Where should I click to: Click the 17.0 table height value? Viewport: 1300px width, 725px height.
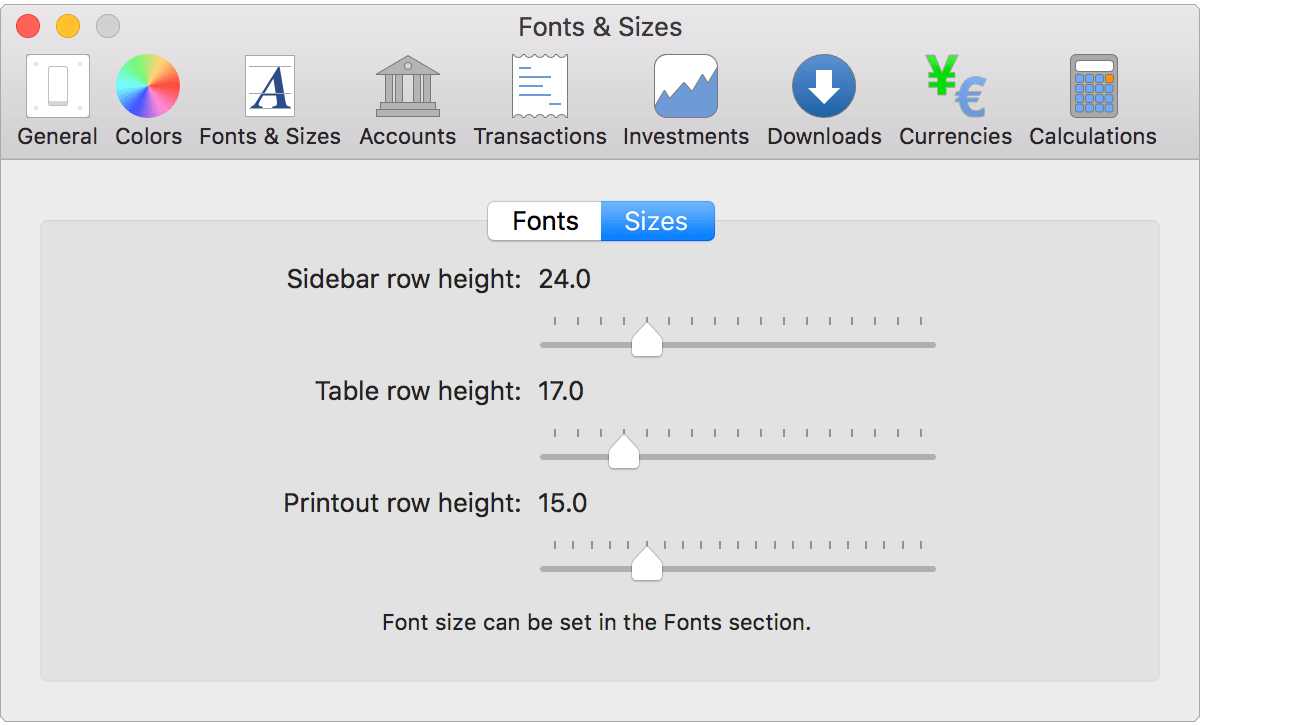pyautogui.click(x=561, y=391)
